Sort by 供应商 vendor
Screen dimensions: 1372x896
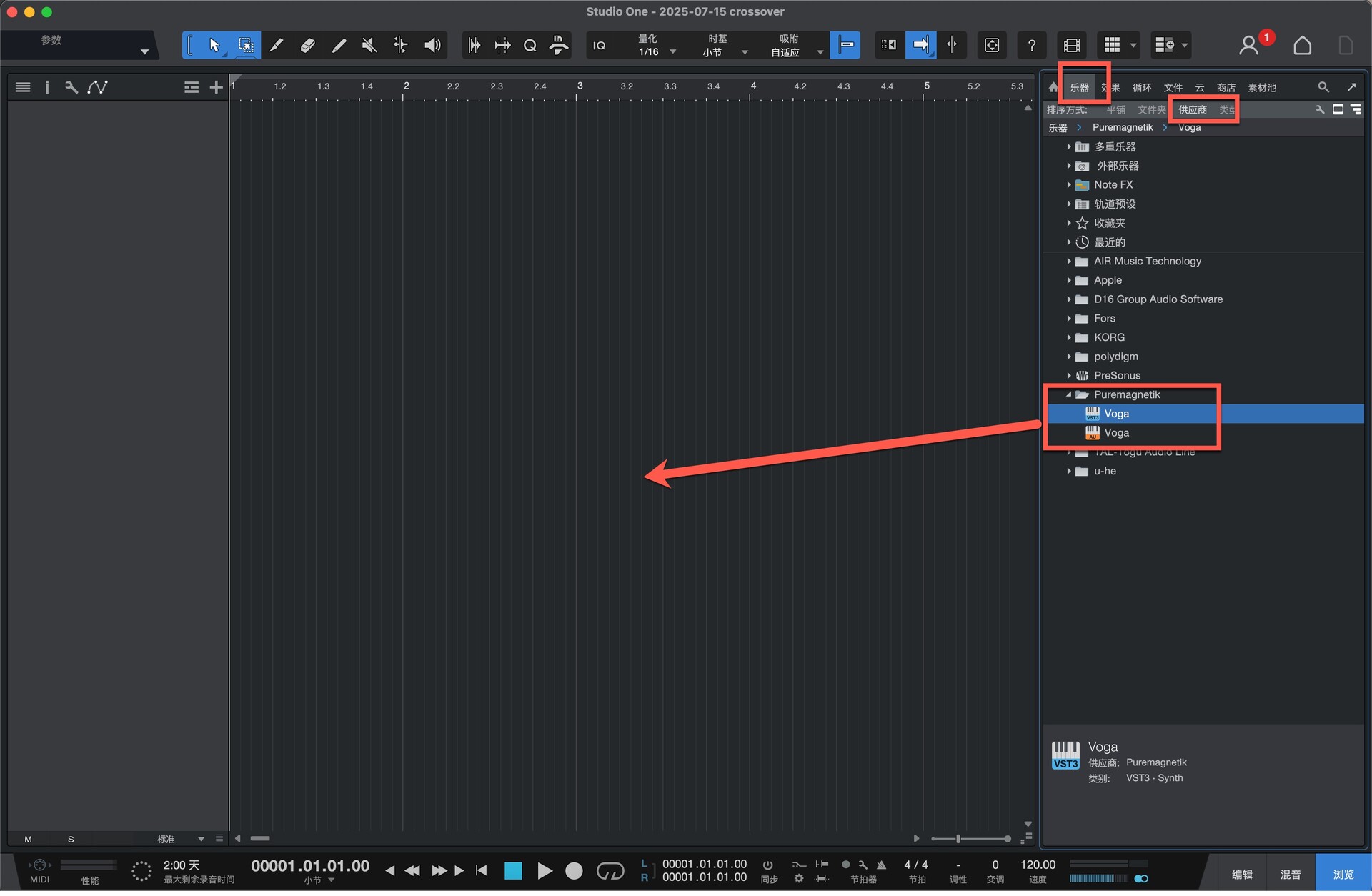[1192, 110]
